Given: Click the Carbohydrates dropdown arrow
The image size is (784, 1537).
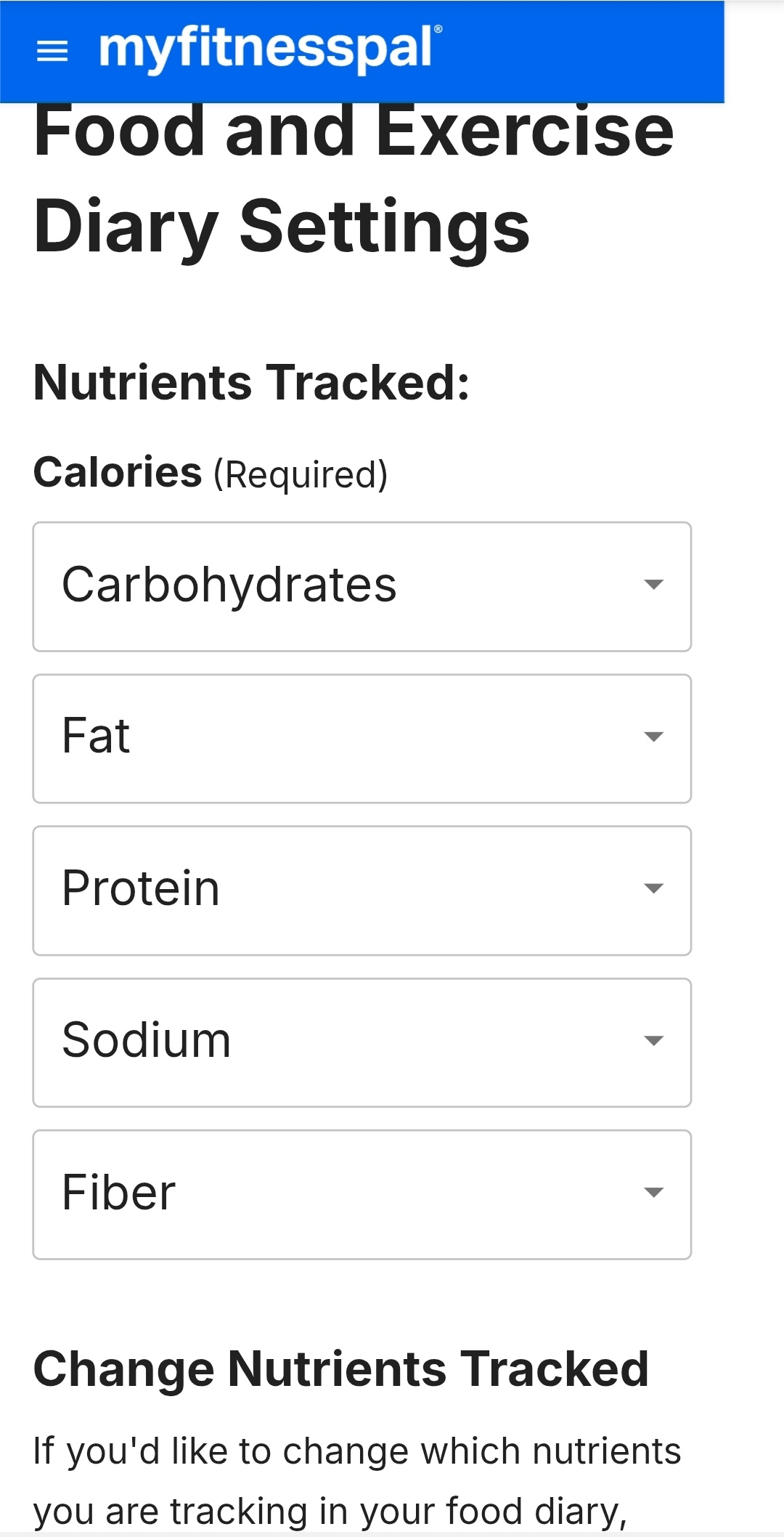Looking at the screenshot, I should point(654,585).
